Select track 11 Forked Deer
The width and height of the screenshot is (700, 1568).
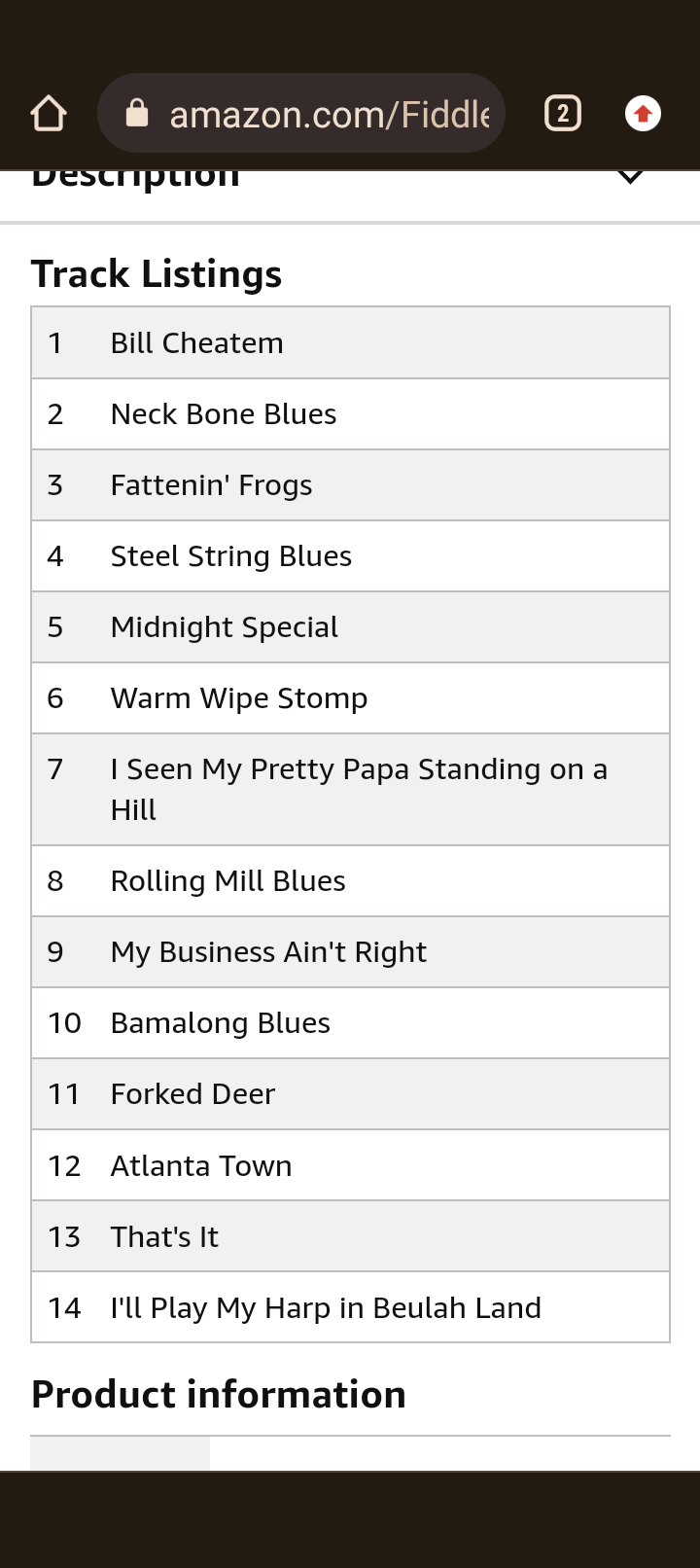[350, 1093]
